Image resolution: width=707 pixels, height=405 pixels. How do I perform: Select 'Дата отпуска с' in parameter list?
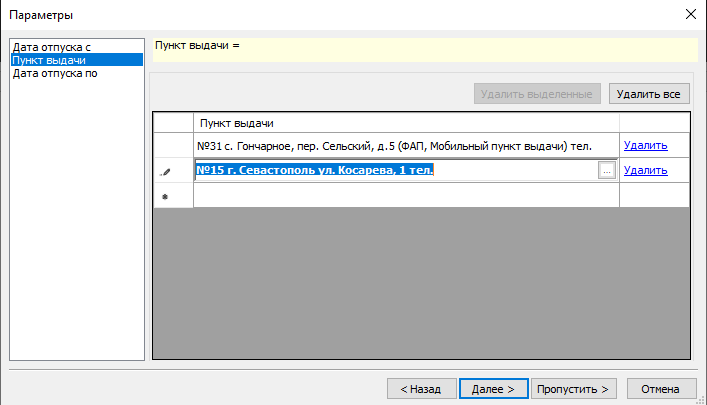coord(77,47)
